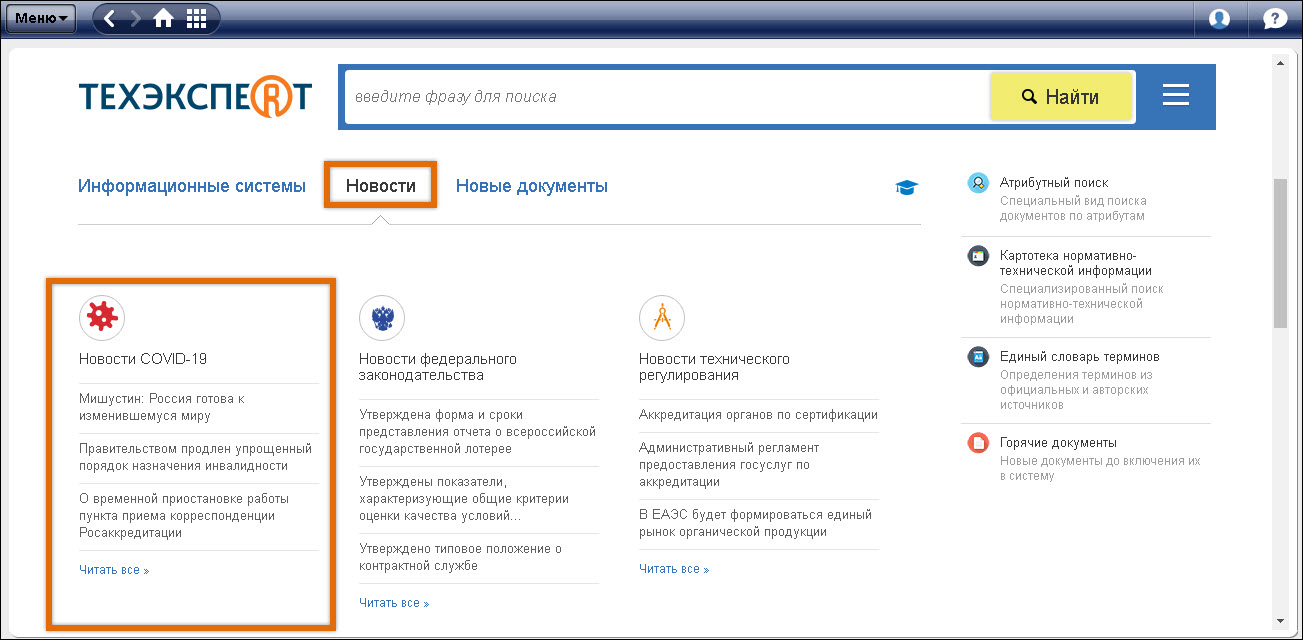Open Атрибутный поиск in sidebar
The width and height of the screenshot is (1303, 640).
coord(1053,183)
